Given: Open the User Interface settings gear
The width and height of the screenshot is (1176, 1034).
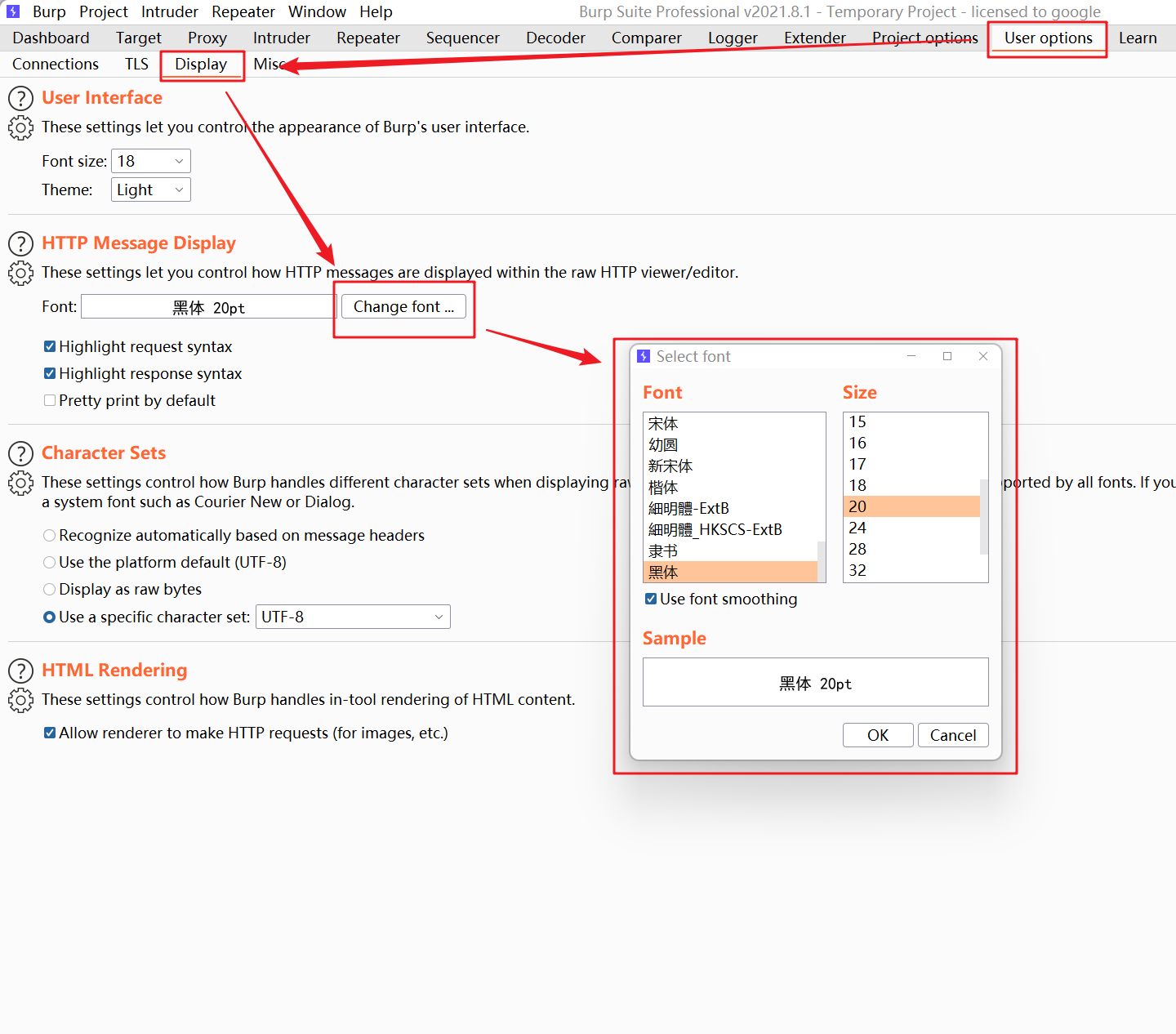Looking at the screenshot, I should pyautogui.click(x=20, y=127).
